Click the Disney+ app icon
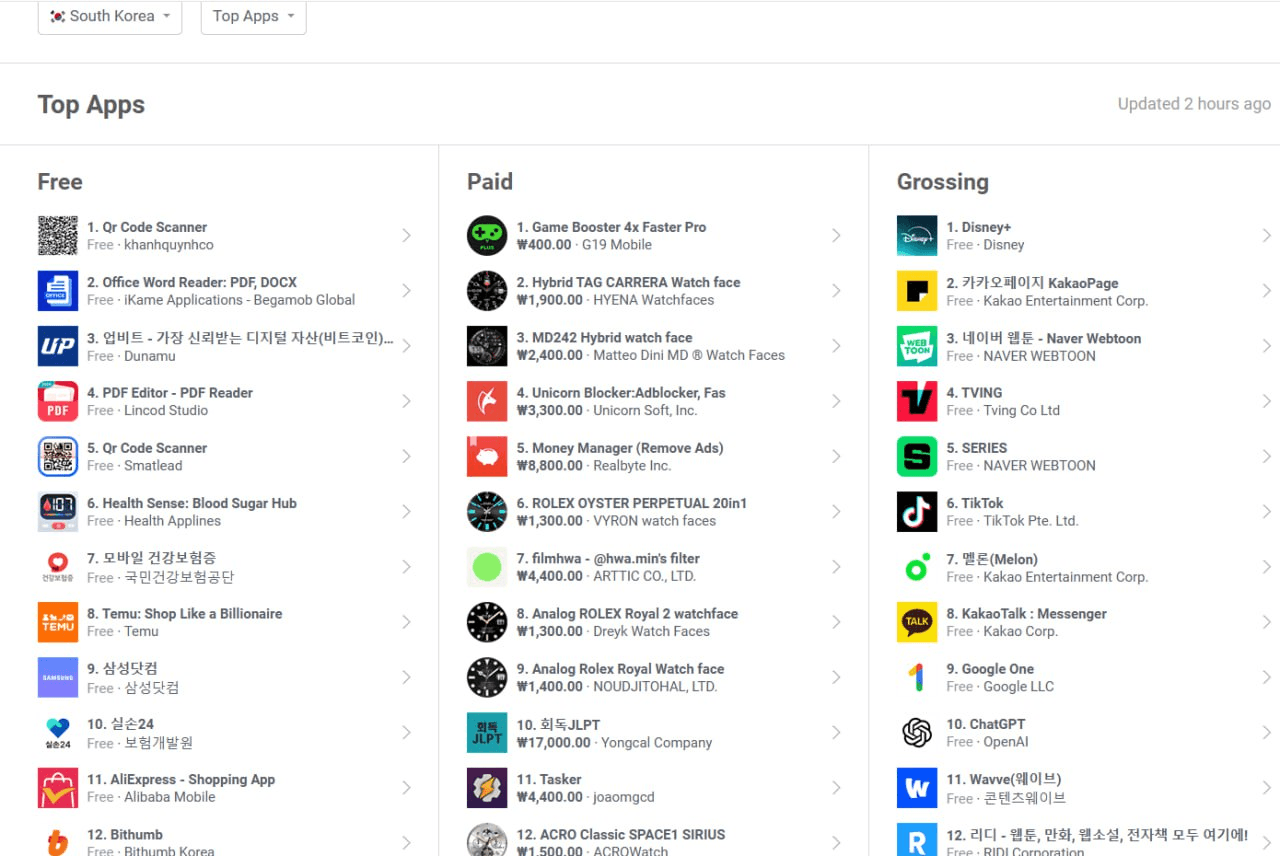The image size is (1280, 856). pos(917,235)
